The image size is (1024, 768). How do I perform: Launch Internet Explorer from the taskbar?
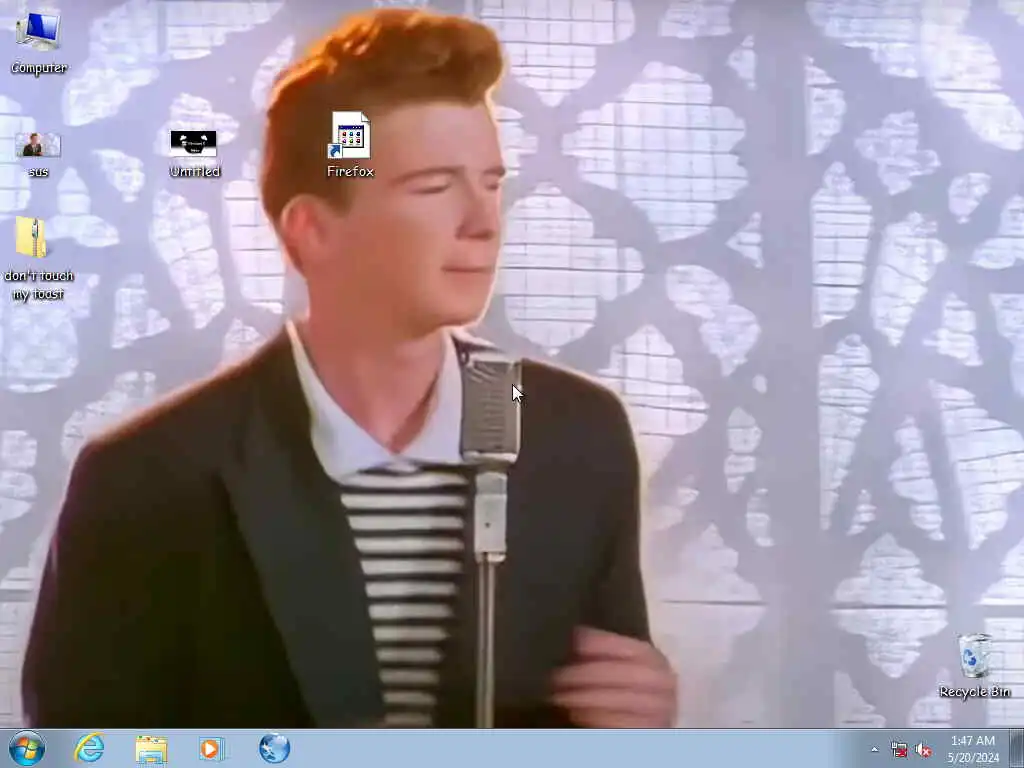(89, 748)
